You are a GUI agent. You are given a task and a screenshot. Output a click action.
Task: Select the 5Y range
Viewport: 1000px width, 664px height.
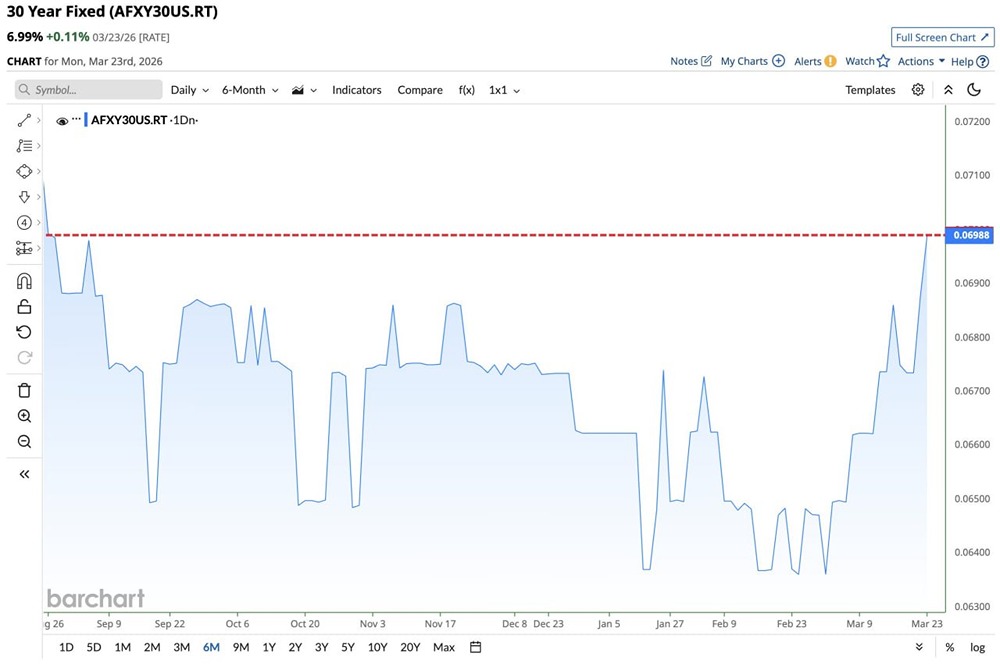pyautogui.click(x=348, y=647)
